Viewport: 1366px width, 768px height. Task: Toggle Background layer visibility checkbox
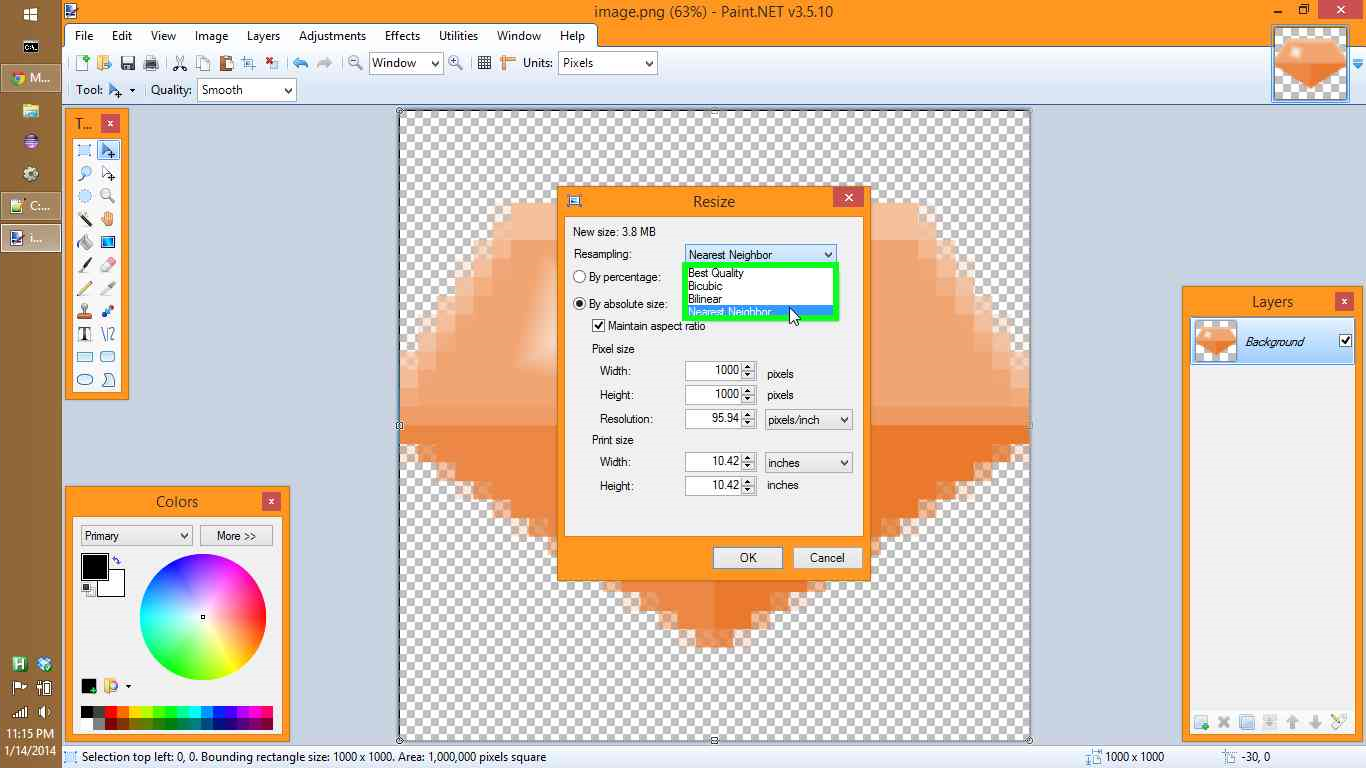click(1345, 341)
